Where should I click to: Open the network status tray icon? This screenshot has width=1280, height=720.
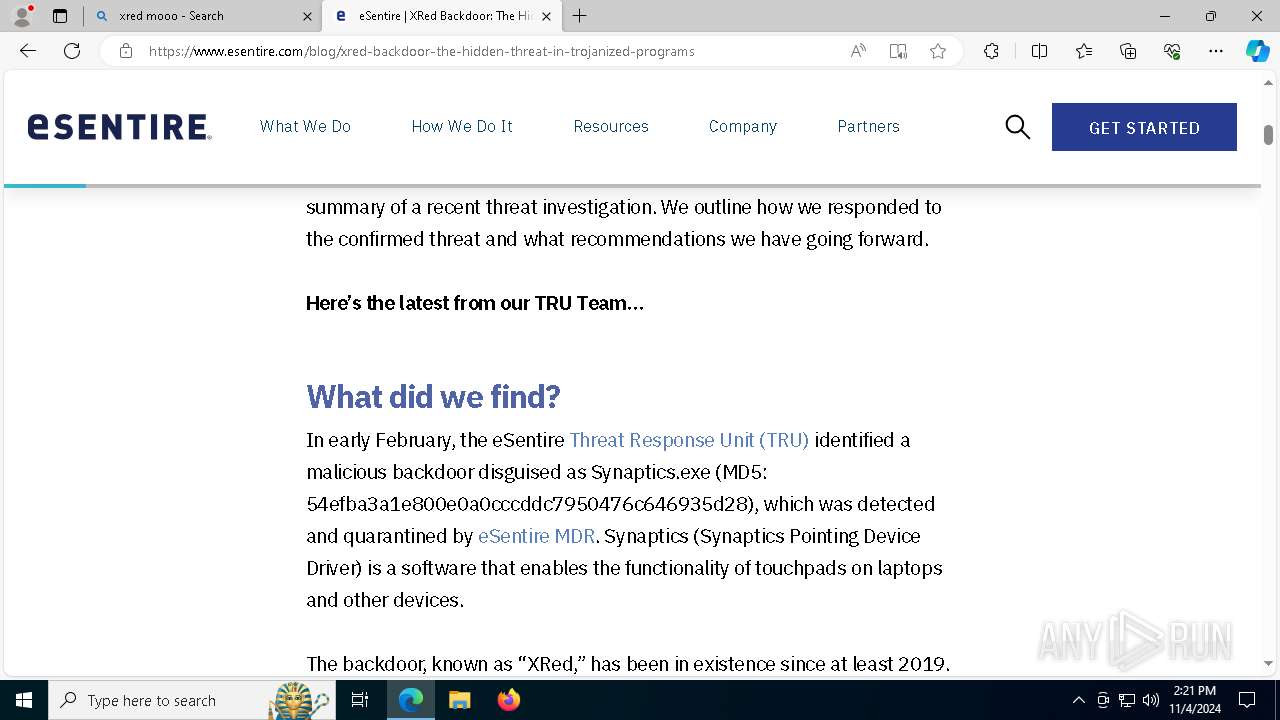[x=1127, y=700]
